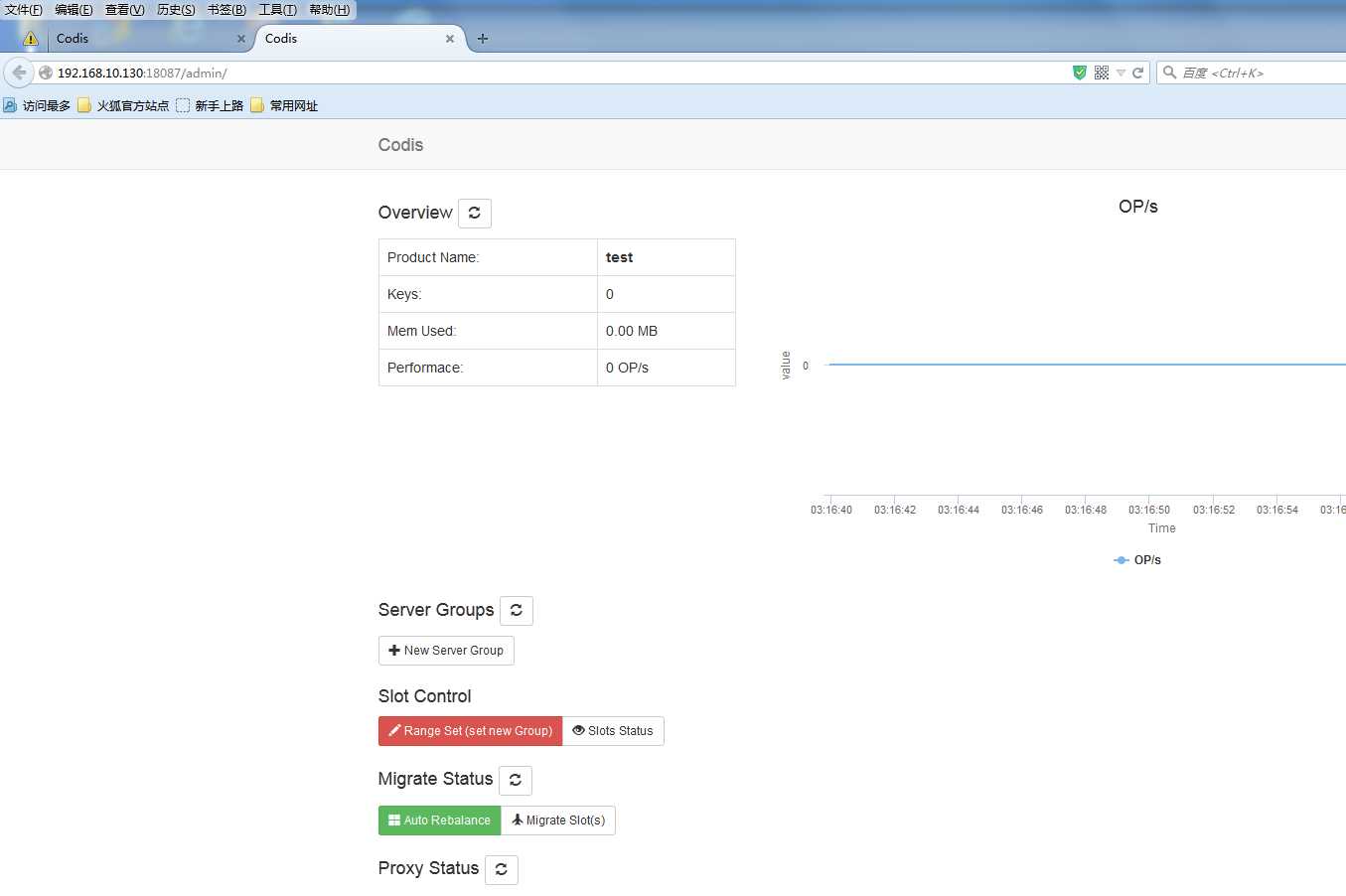Open the 帮助(H) menu
This screenshot has width=1346, height=896.
pyautogui.click(x=329, y=10)
